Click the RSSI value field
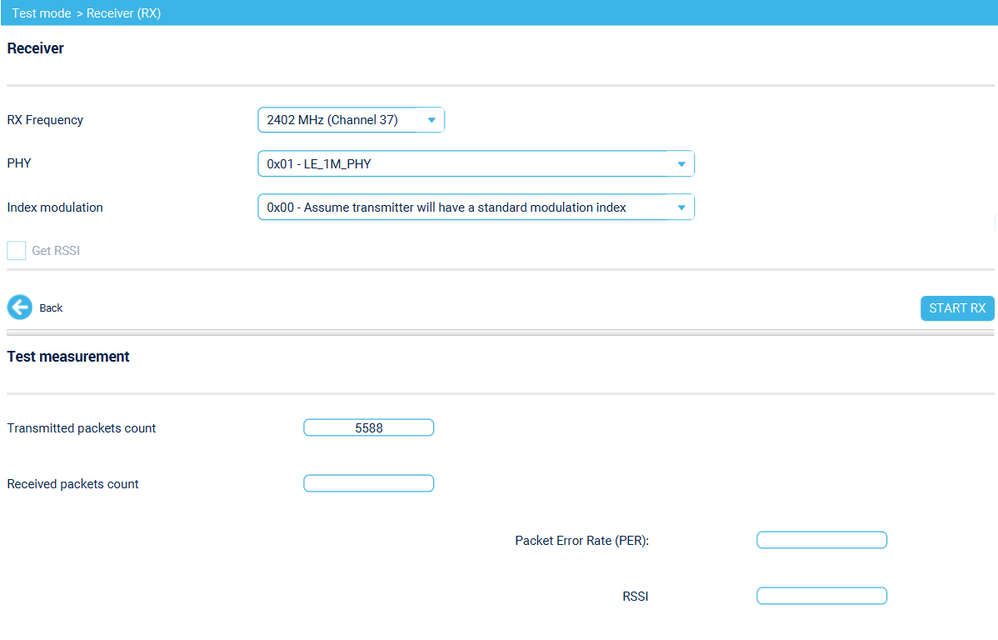This screenshot has height=640, width=998. tap(822, 596)
